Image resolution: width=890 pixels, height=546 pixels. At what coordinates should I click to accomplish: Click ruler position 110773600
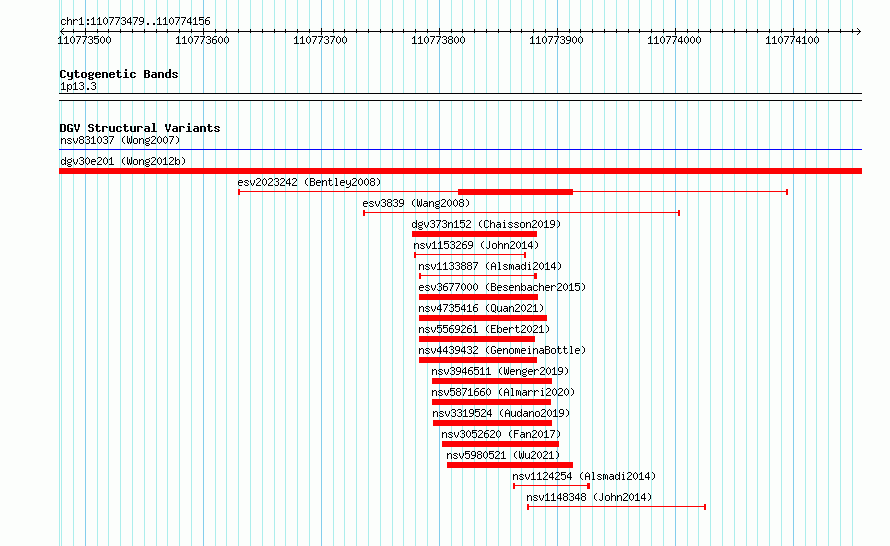click(203, 40)
